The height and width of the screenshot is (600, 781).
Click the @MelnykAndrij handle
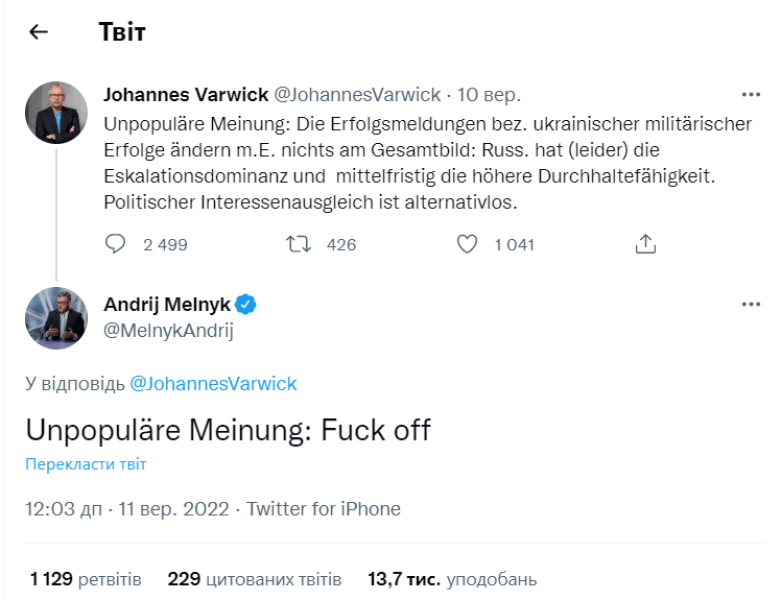click(x=168, y=331)
